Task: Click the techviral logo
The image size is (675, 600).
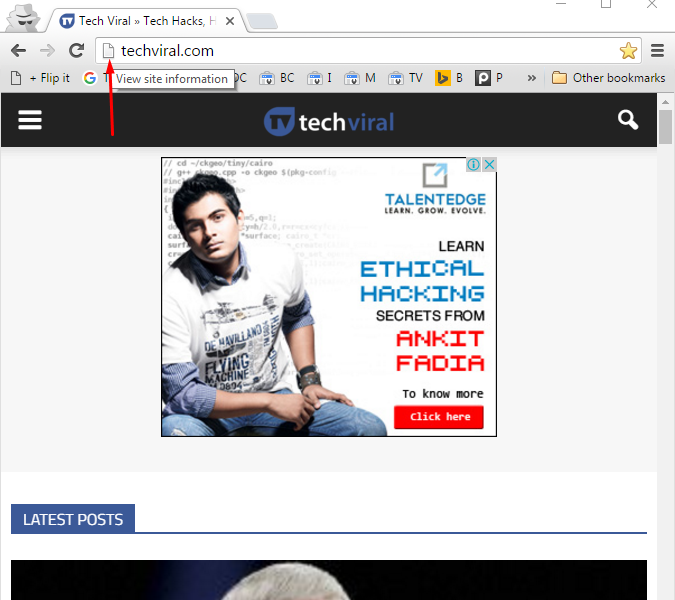Action: pos(329,121)
